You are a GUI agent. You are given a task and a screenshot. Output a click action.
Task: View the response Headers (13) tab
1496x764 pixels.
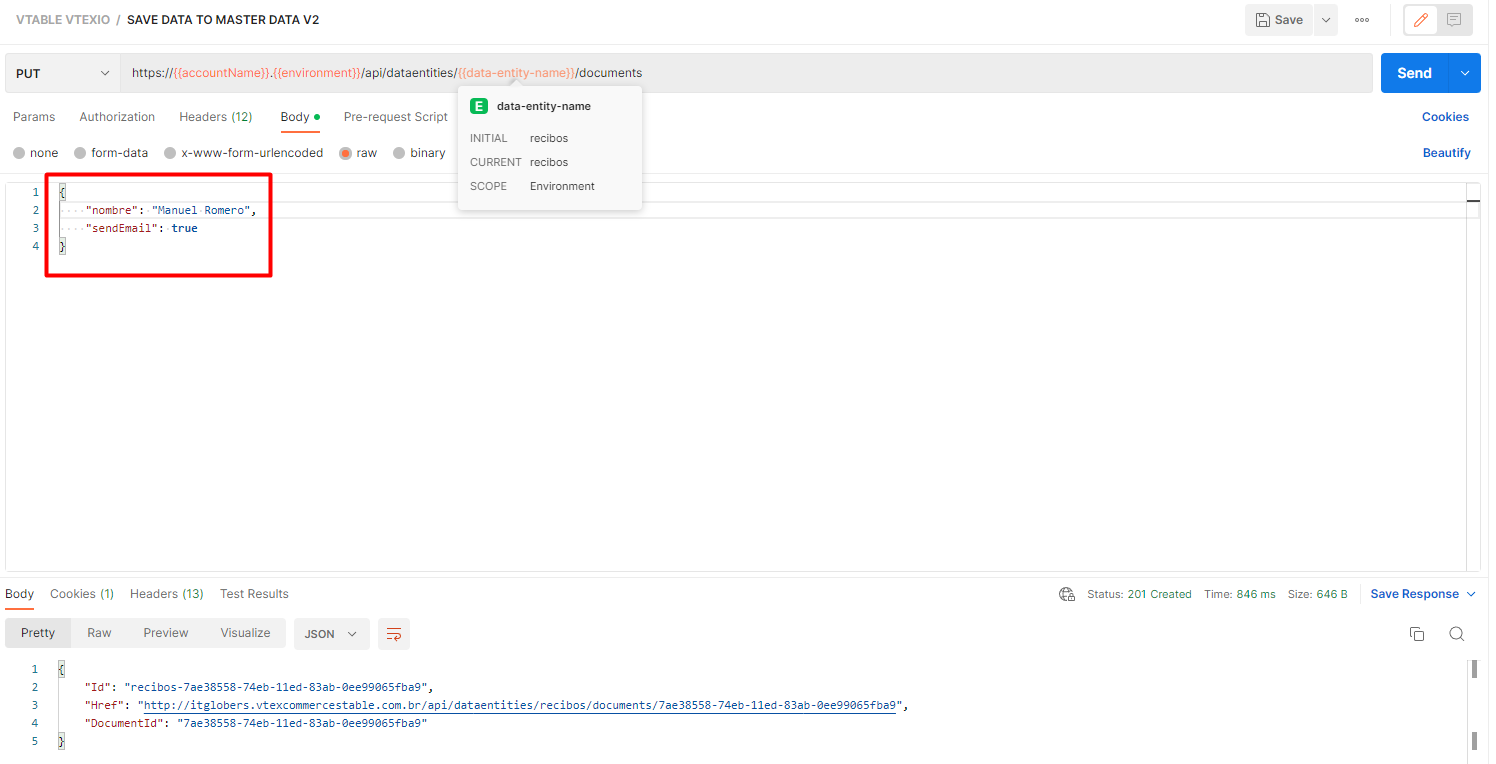pyautogui.click(x=166, y=594)
